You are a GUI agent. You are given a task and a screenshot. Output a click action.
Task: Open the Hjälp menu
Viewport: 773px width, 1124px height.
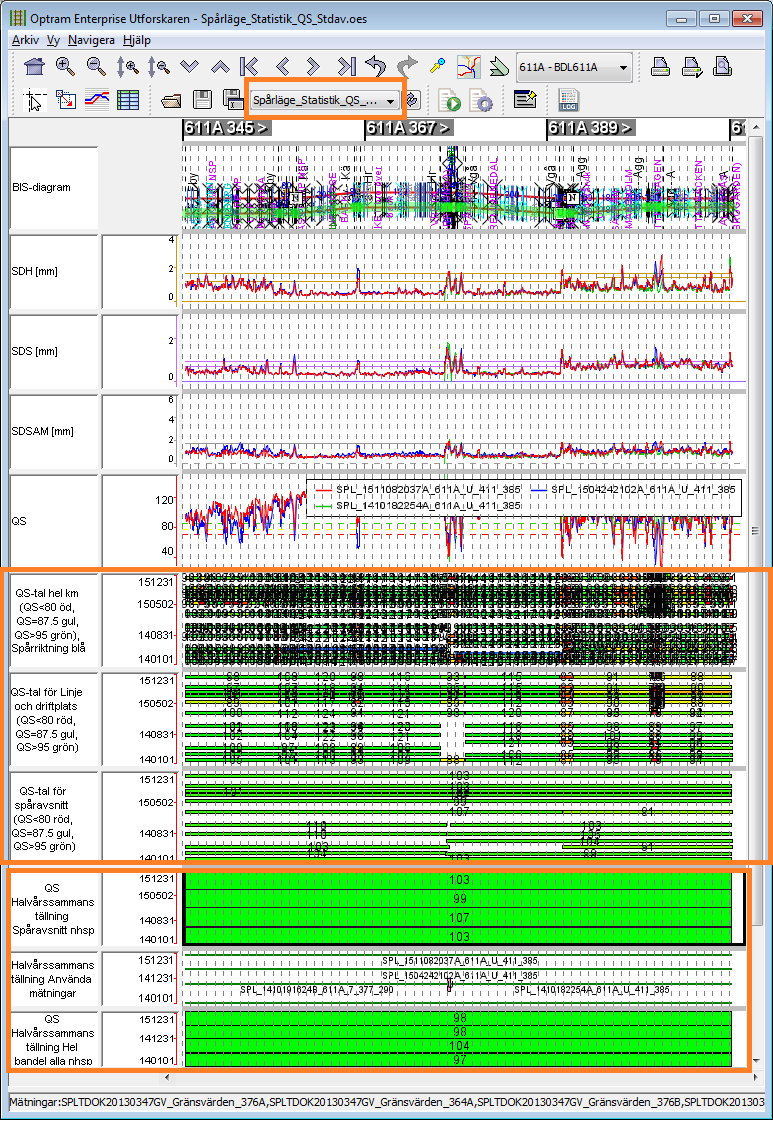tap(137, 40)
